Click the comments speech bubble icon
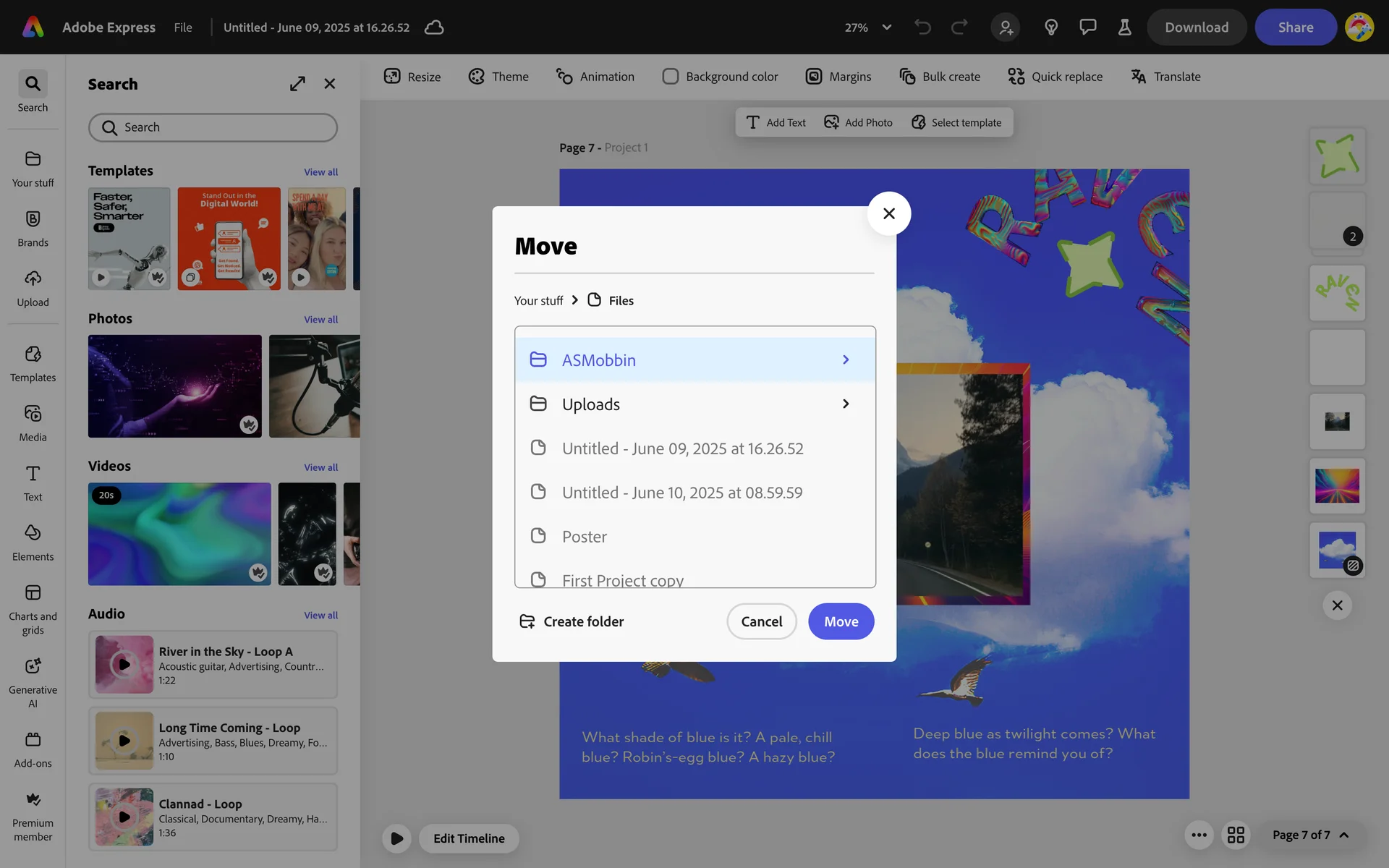Viewport: 1389px width, 868px height. coord(1087,27)
